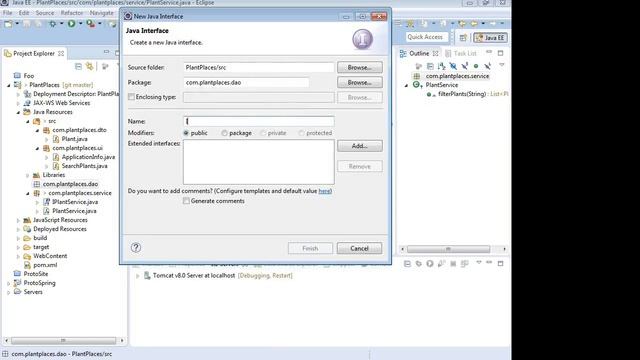This screenshot has height=360, width=640.
Task: Open the File menu
Action: point(7,13)
